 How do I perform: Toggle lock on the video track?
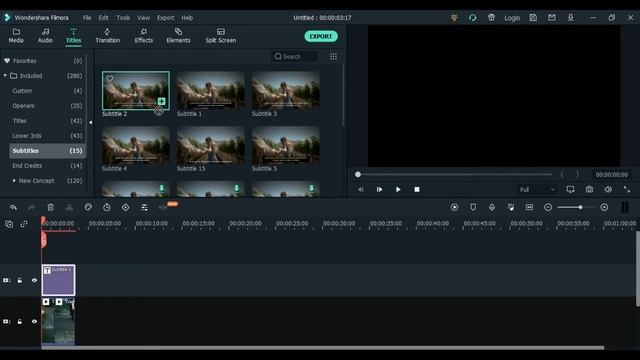click(x=20, y=322)
